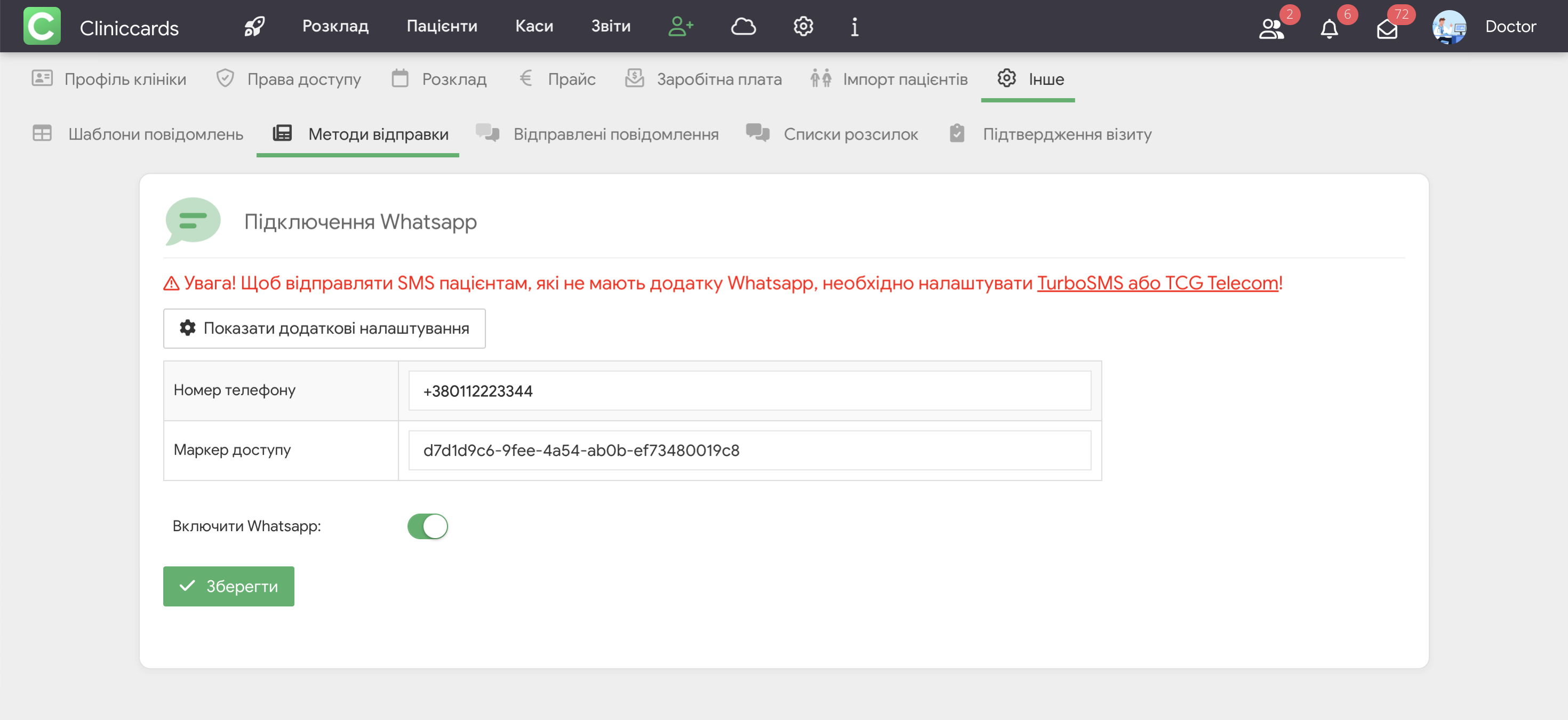
Task: Click Показати додаткові налаштування button
Action: click(324, 329)
